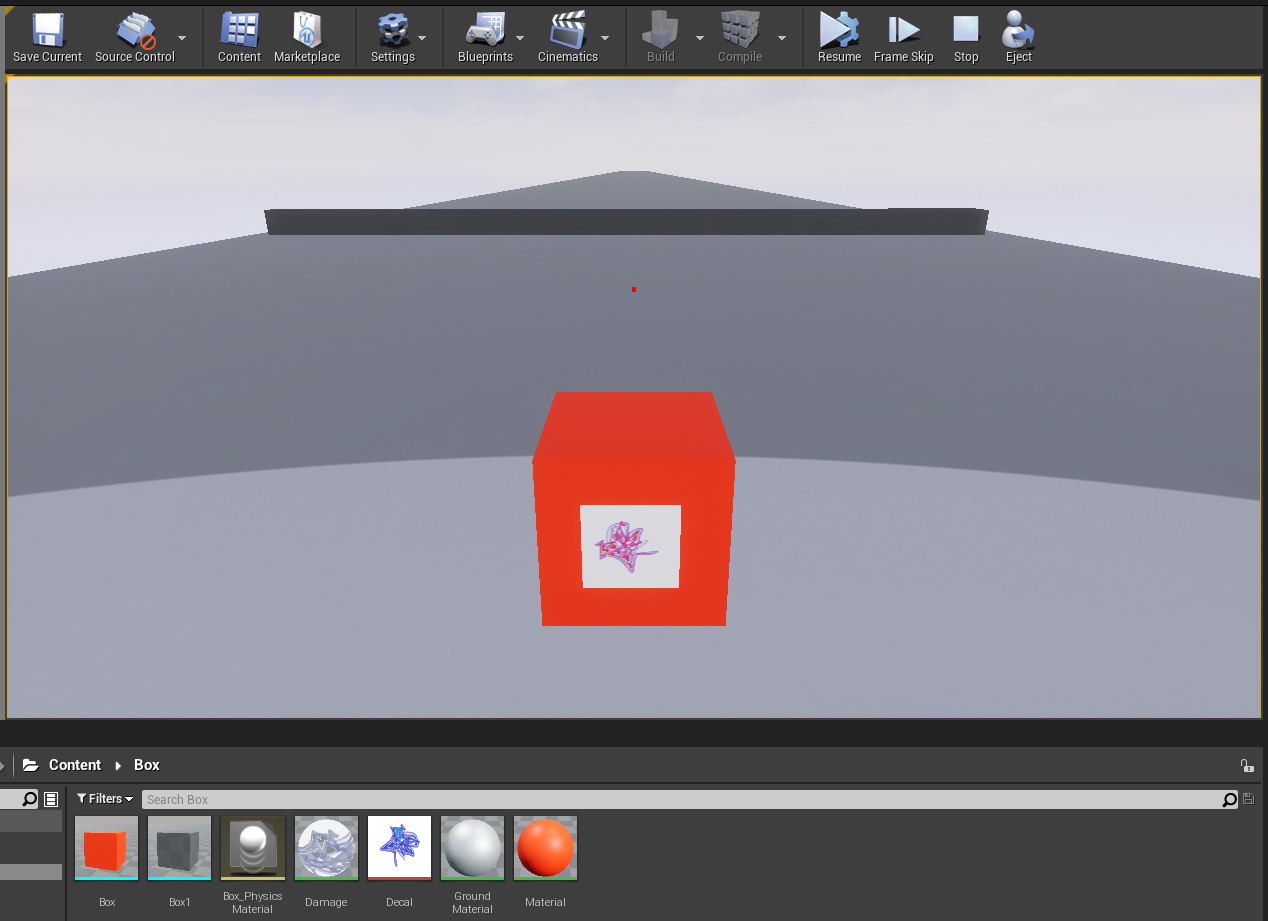
Task: Expand the Build options dropdown arrow
Action: pyautogui.click(x=700, y=38)
